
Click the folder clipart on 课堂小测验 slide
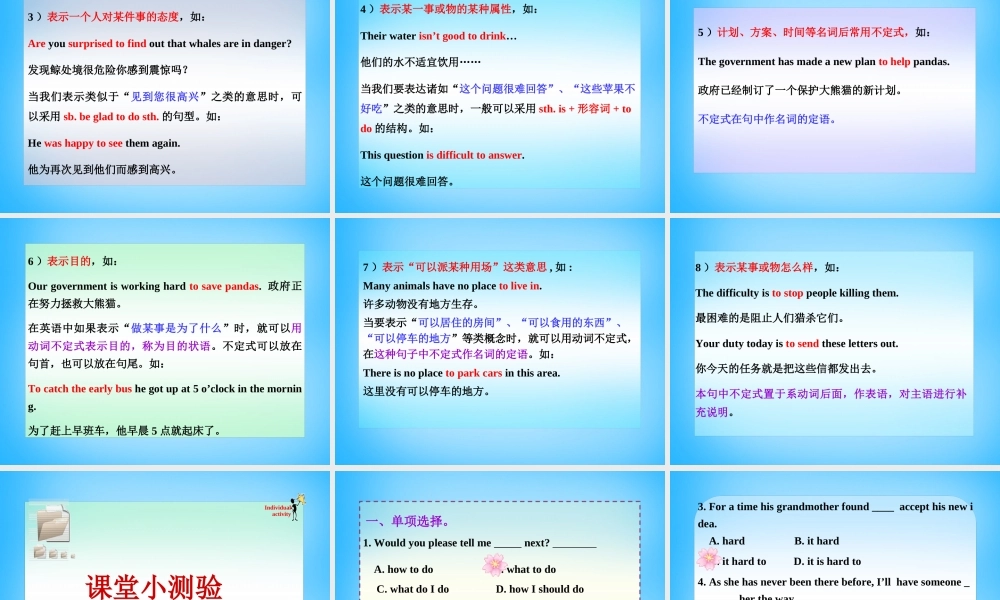click(53, 523)
